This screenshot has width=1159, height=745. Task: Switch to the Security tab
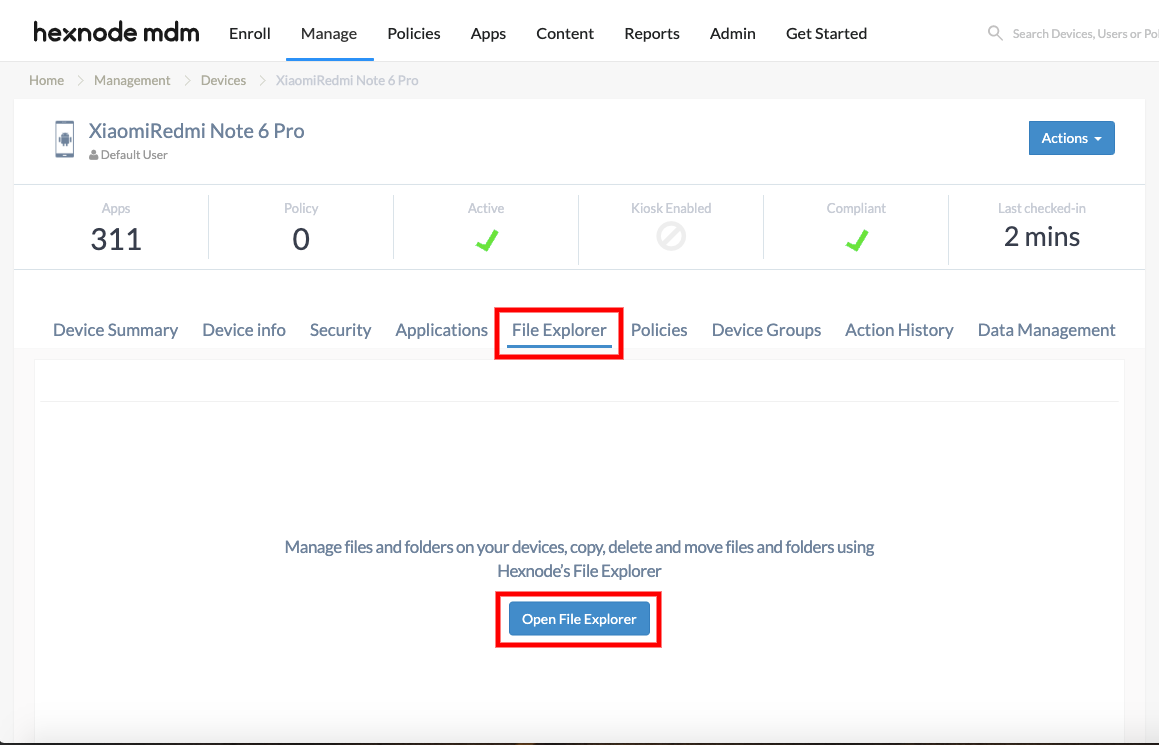[340, 330]
